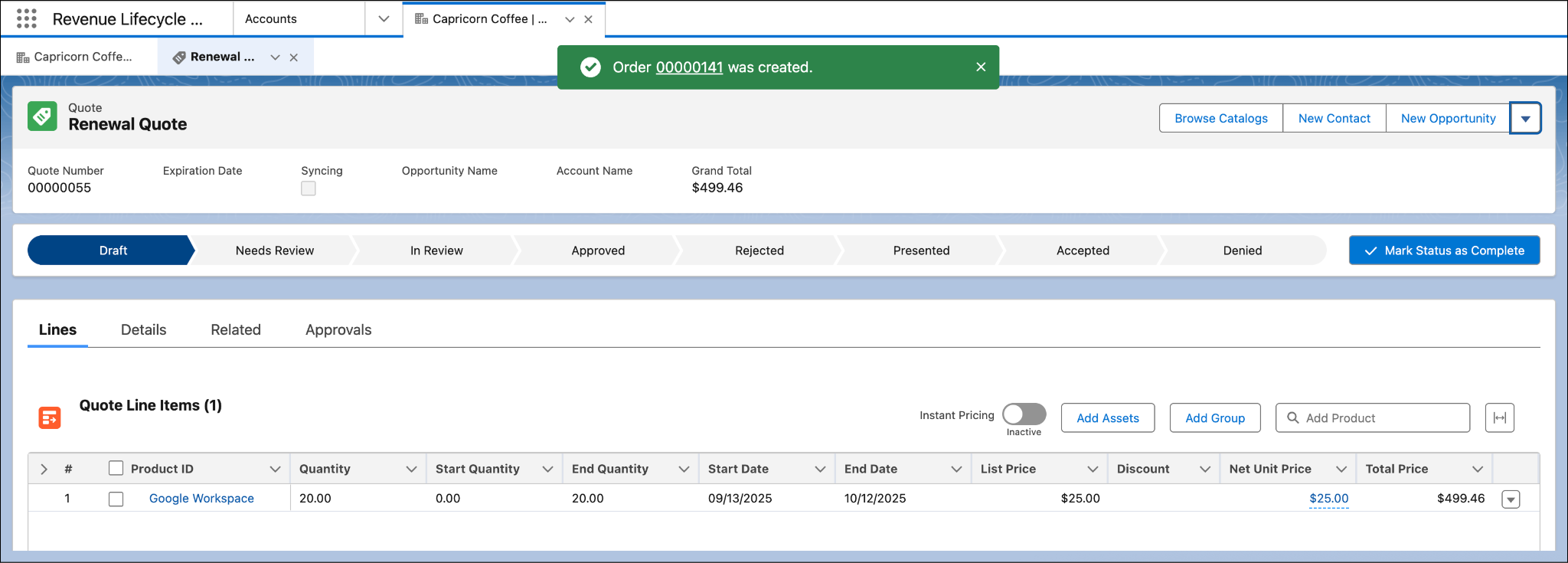Click New Opportunity button
Image resolution: width=1568 pixels, height=563 pixels.
[1448, 118]
